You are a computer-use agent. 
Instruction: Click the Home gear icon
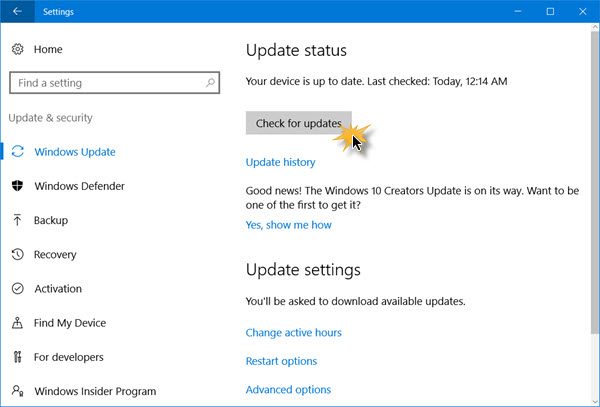click(x=18, y=49)
